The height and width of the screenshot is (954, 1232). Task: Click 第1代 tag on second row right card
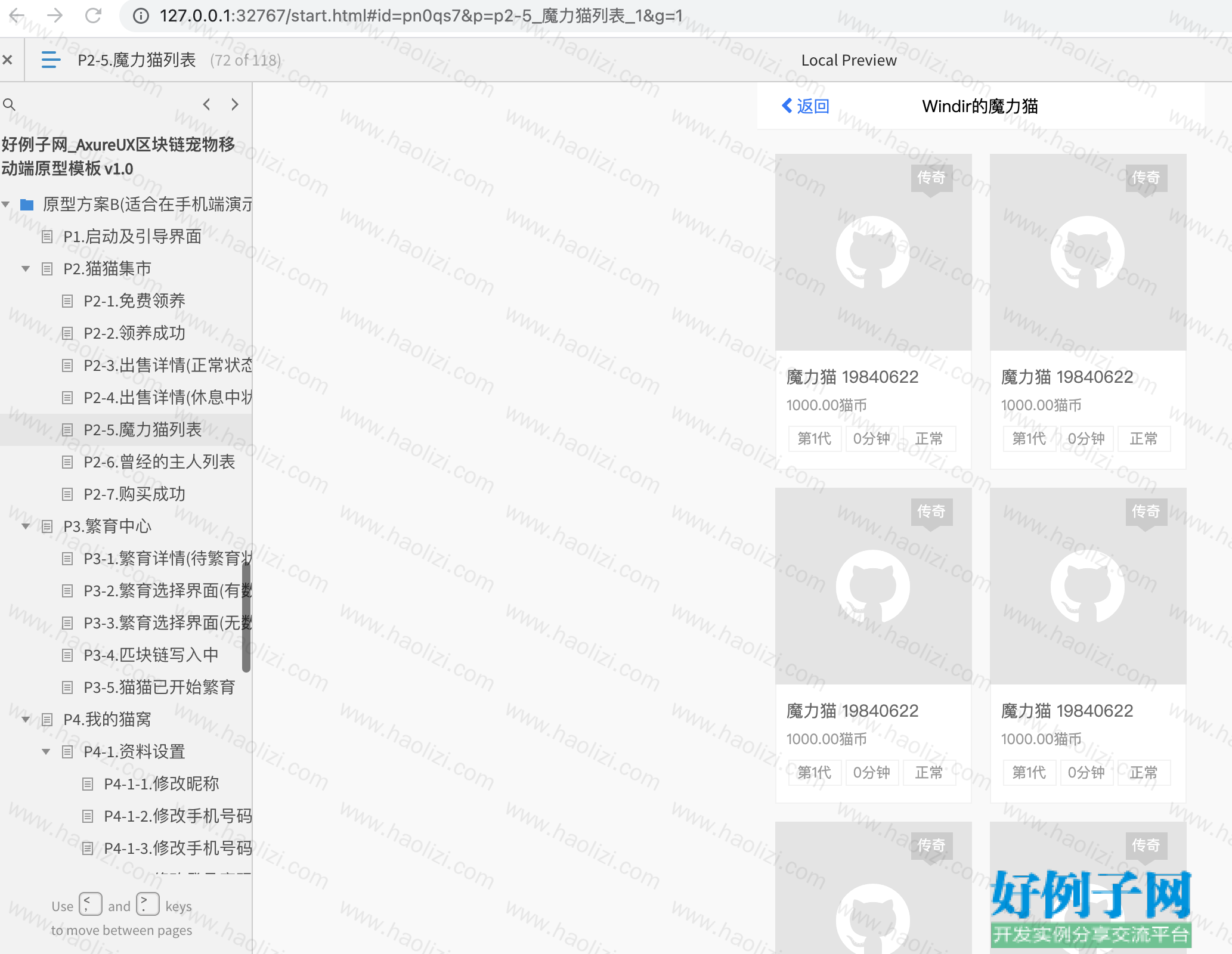tap(1029, 773)
